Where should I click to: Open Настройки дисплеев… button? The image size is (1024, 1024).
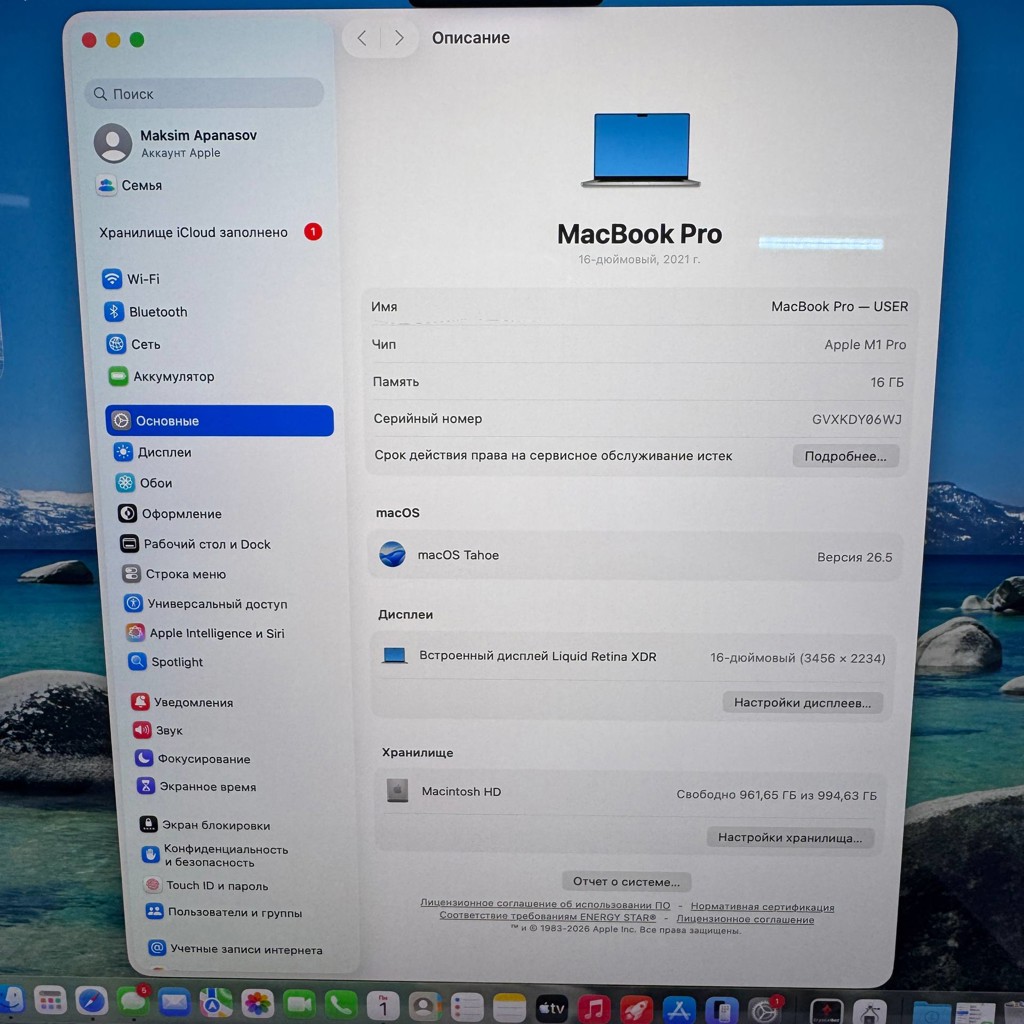click(x=802, y=703)
